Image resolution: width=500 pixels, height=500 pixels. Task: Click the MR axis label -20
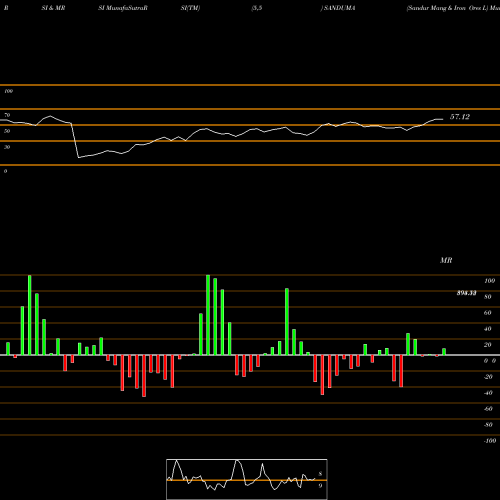pos(488,377)
